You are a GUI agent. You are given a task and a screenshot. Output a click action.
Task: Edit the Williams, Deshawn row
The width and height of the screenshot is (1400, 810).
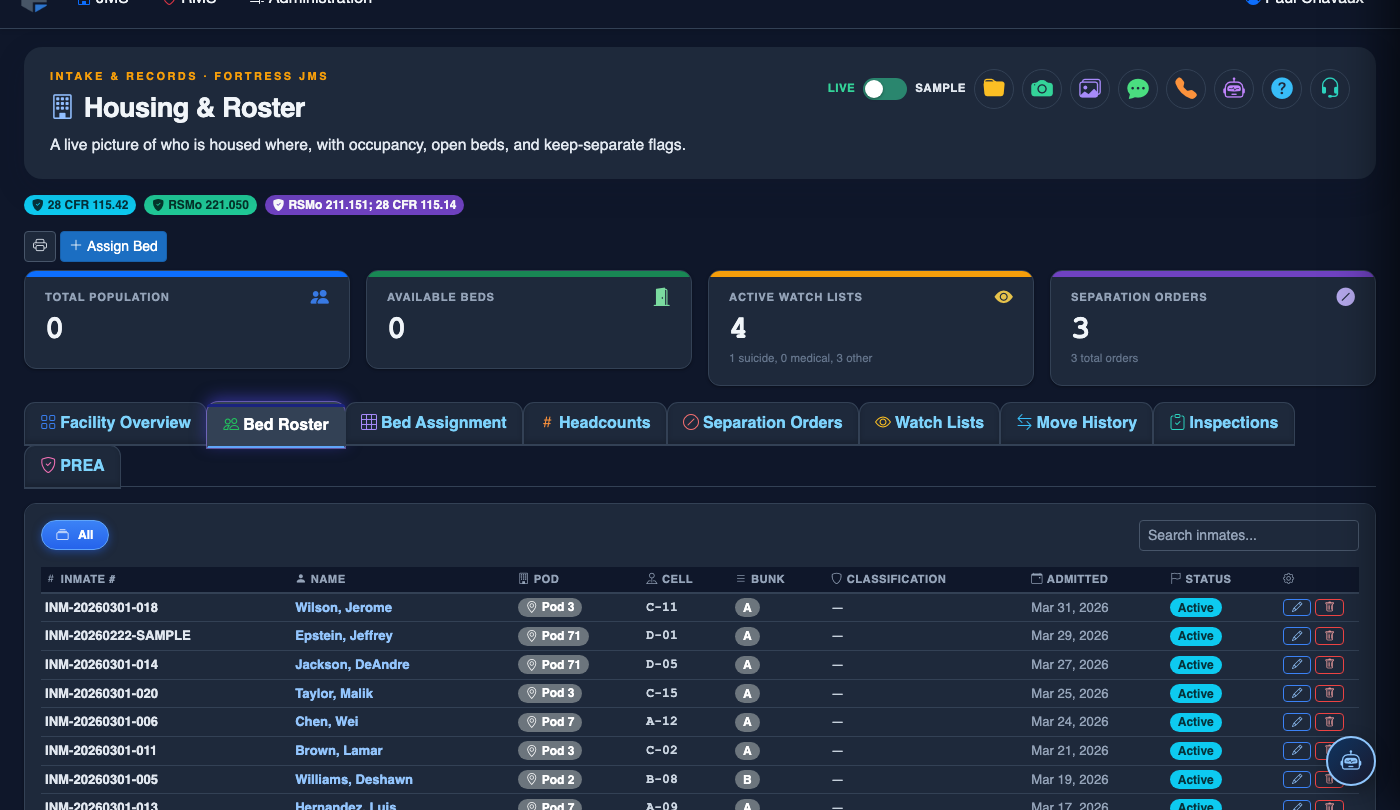point(1296,779)
